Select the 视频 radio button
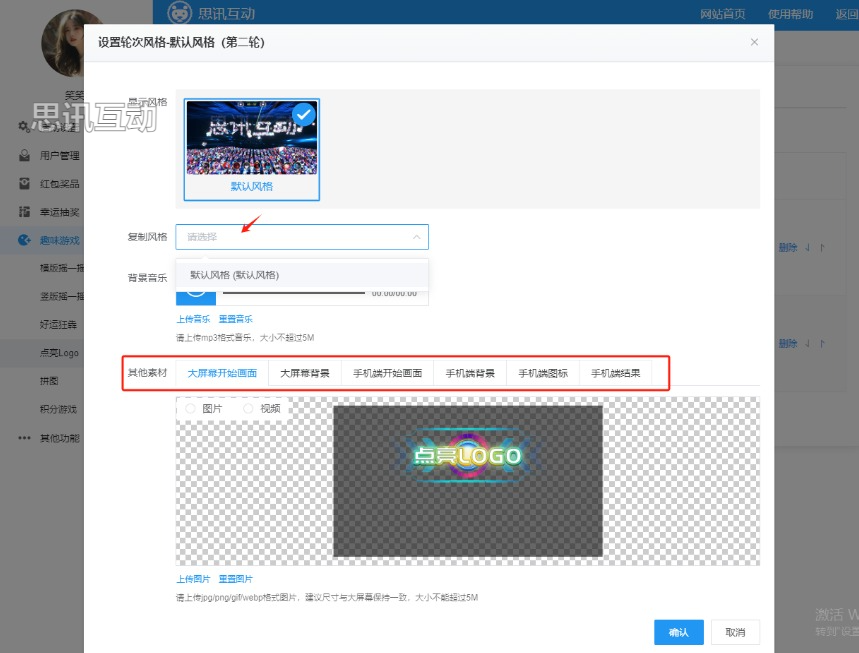This screenshot has width=859, height=653. 248,408
